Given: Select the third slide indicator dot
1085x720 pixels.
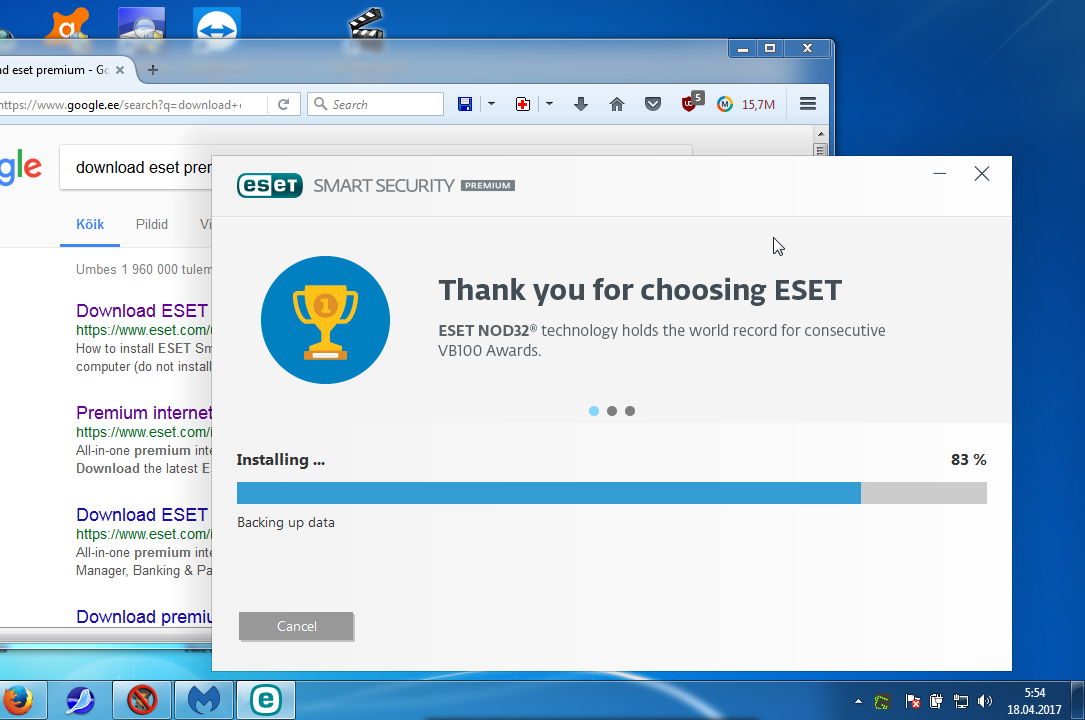Looking at the screenshot, I should point(630,411).
